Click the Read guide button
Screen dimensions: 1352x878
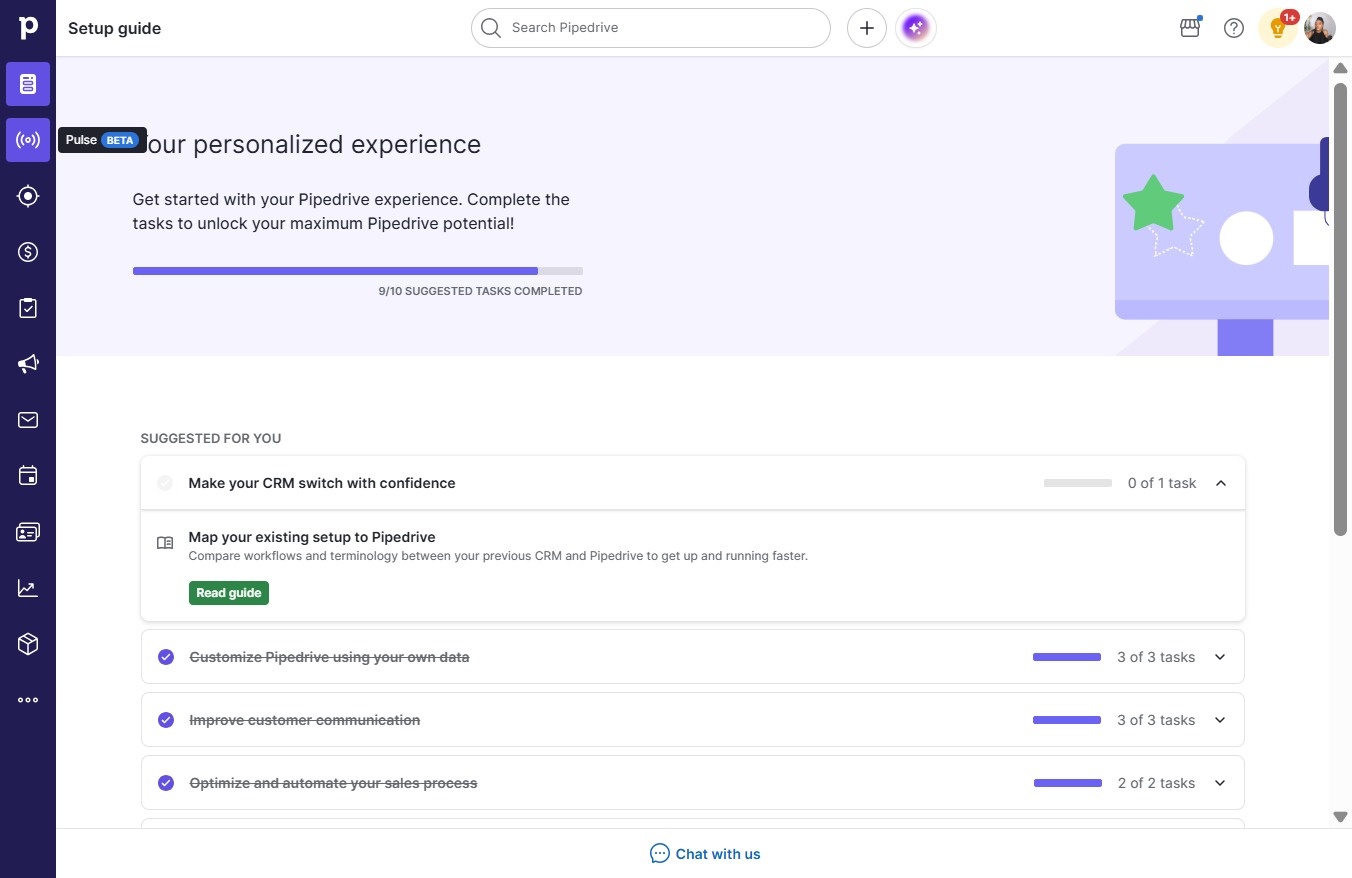pyautogui.click(x=229, y=593)
